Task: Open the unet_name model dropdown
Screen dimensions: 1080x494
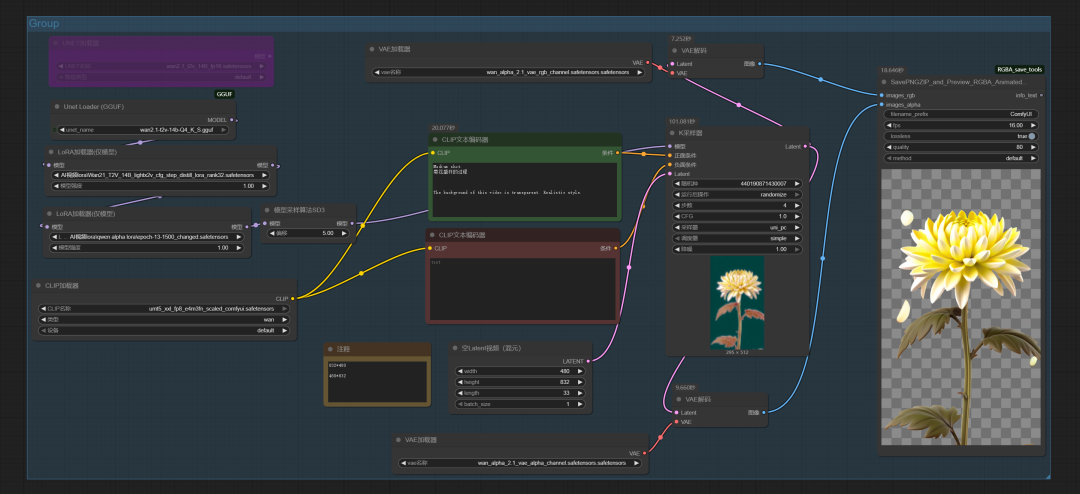Action: coord(144,130)
